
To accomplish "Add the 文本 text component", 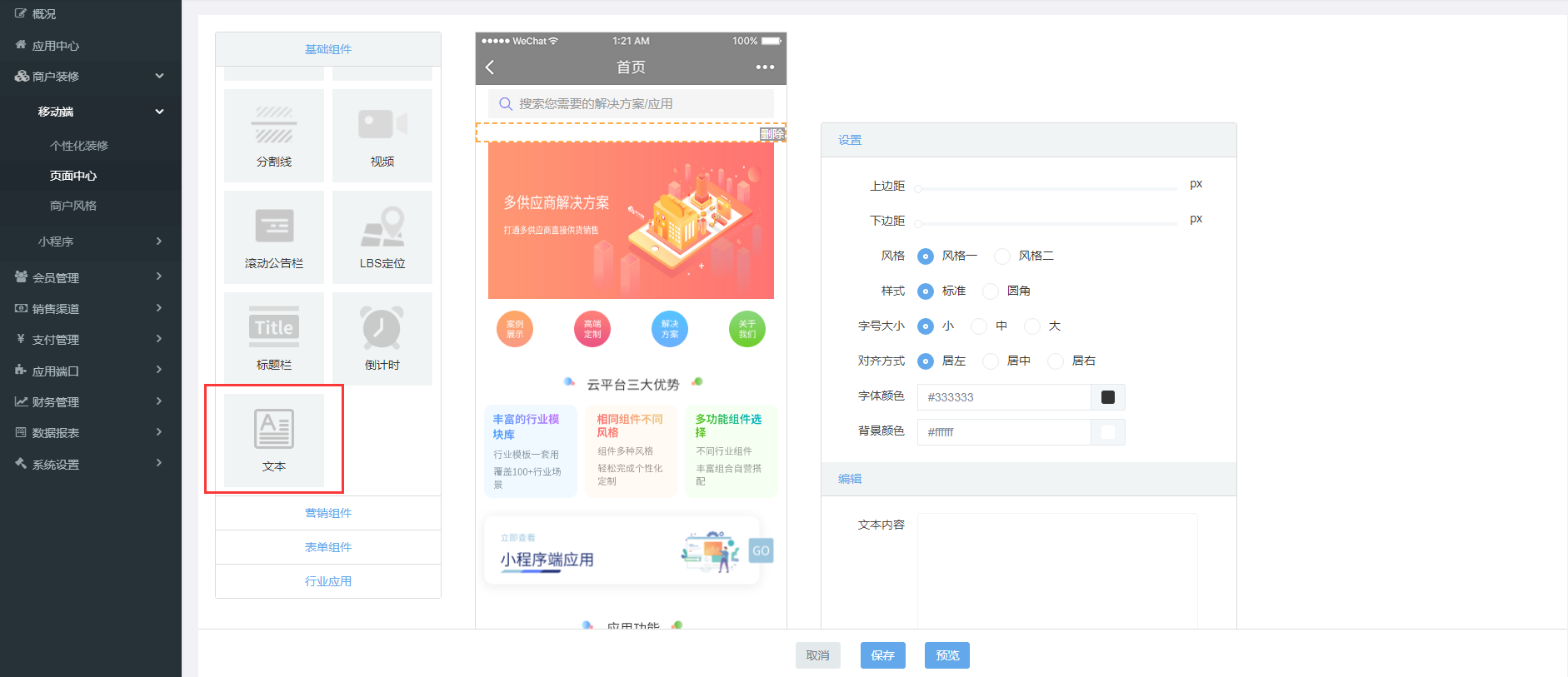I will point(273,440).
